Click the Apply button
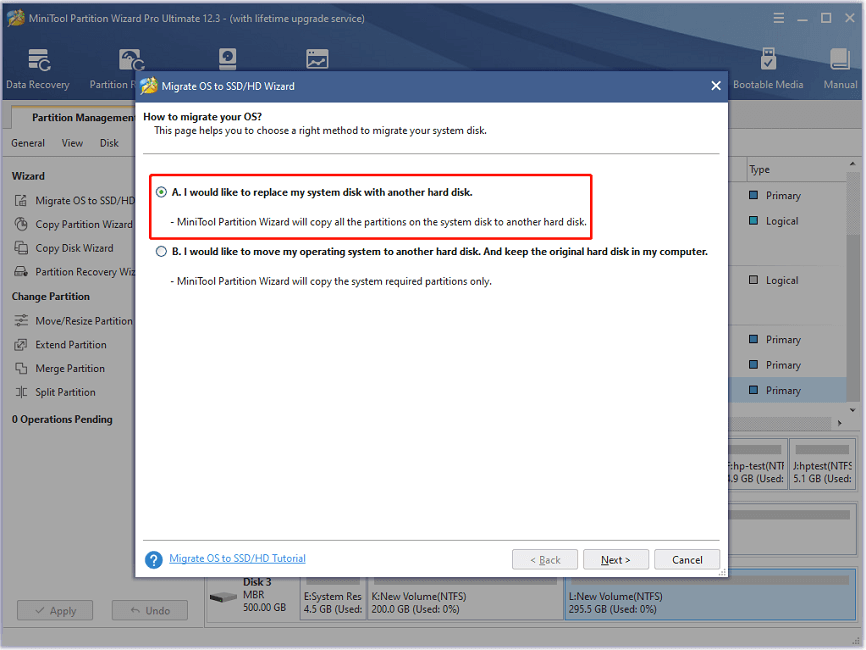This screenshot has height=650, width=866. pyautogui.click(x=55, y=611)
